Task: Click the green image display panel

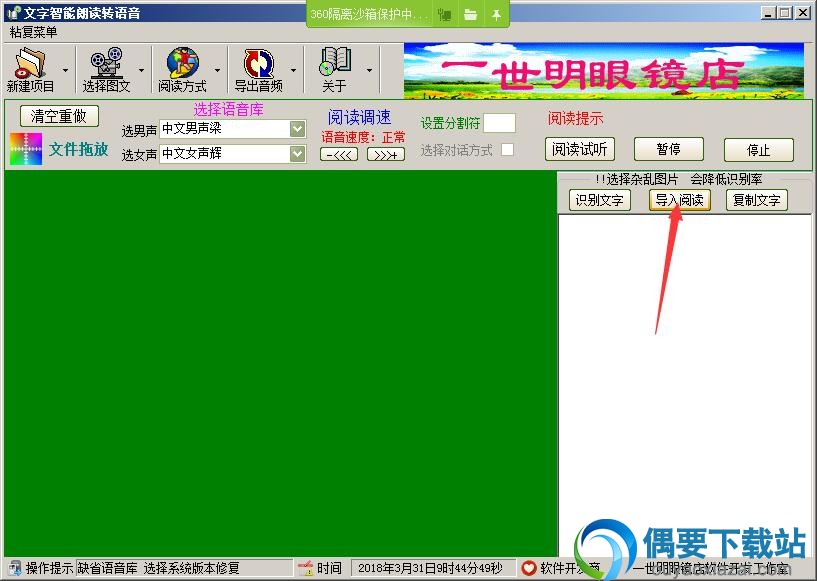Action: click(x=281, y=364)
